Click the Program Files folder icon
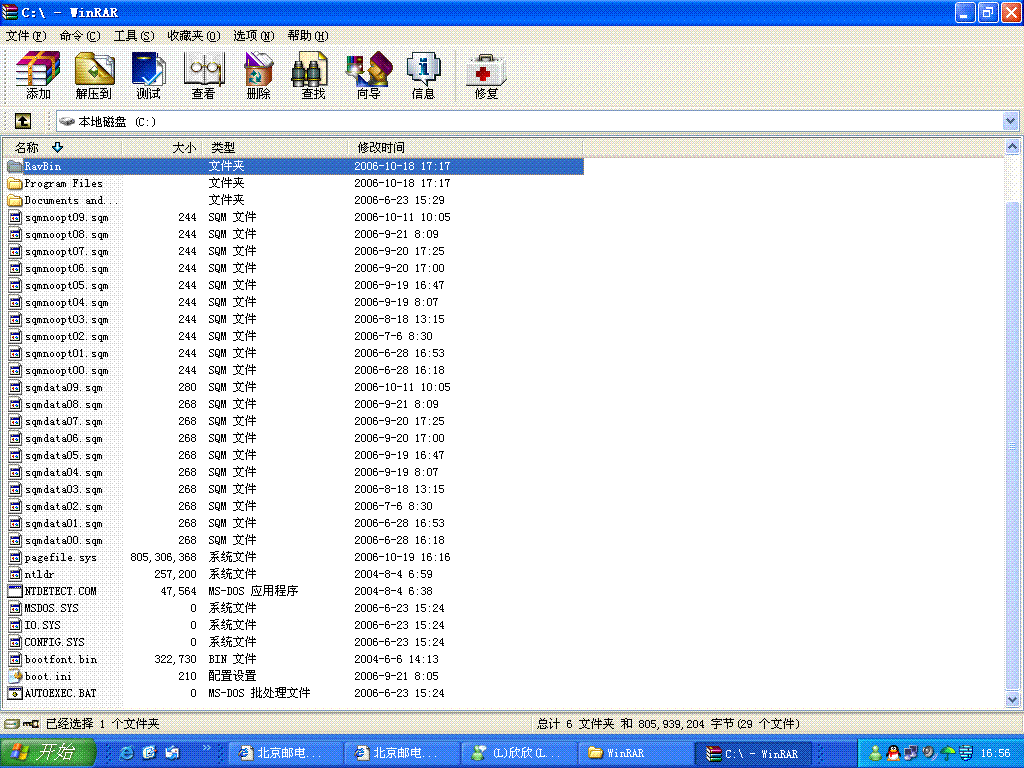 pos(14,184)
